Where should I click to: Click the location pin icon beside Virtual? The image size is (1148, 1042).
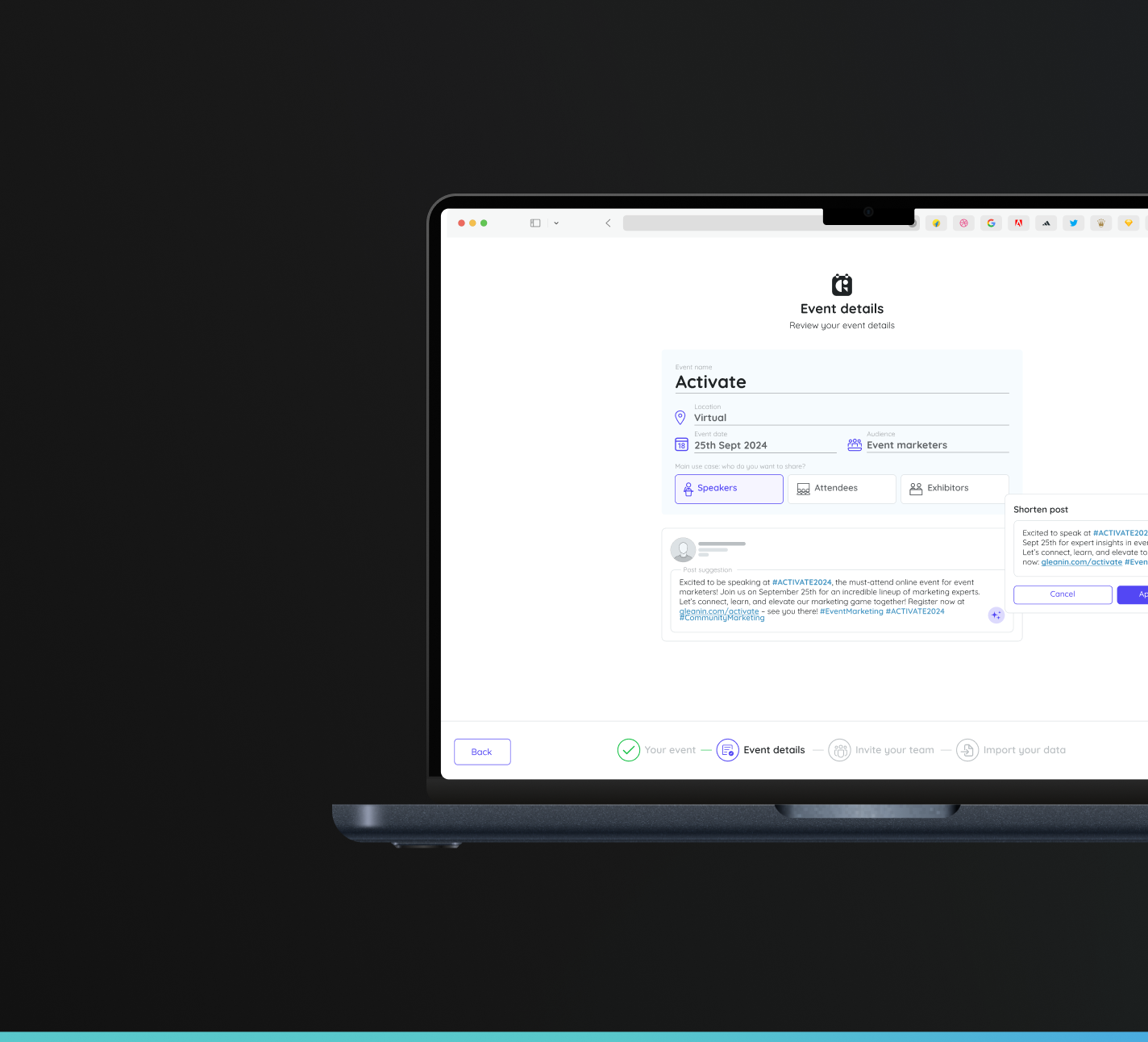click(x=680, y=417)
